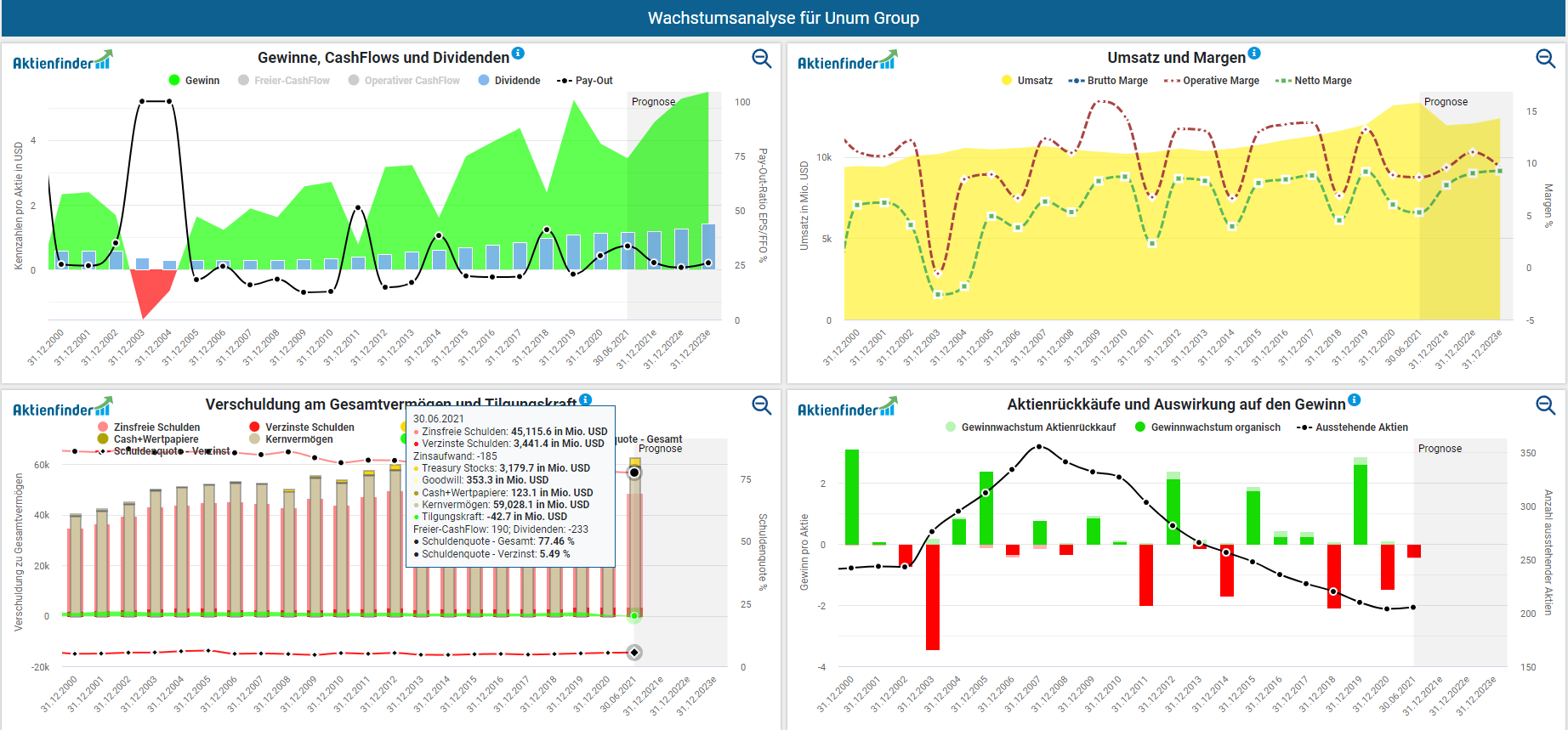The width and height of the screenshot is (1568, 730).
Task: Toggle Netto Marge legend entry
Action: coord(1314,81)
